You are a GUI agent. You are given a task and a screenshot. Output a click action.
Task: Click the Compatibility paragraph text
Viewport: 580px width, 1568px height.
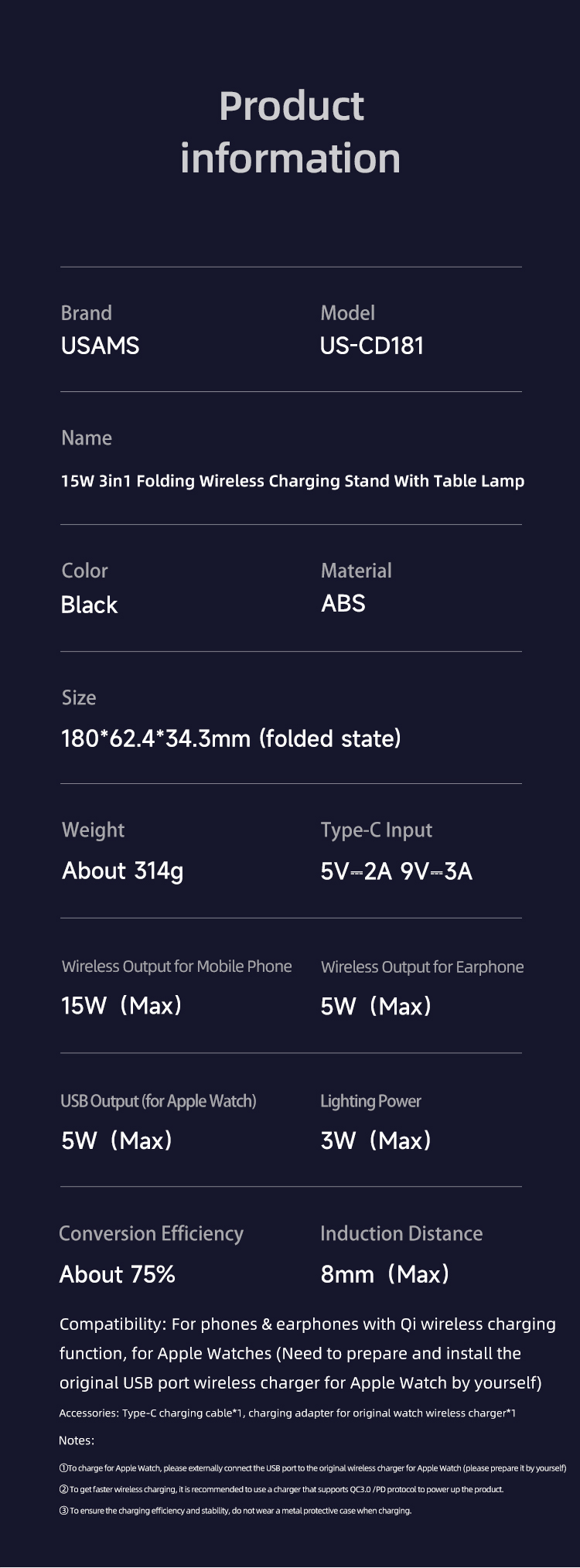308,1353
